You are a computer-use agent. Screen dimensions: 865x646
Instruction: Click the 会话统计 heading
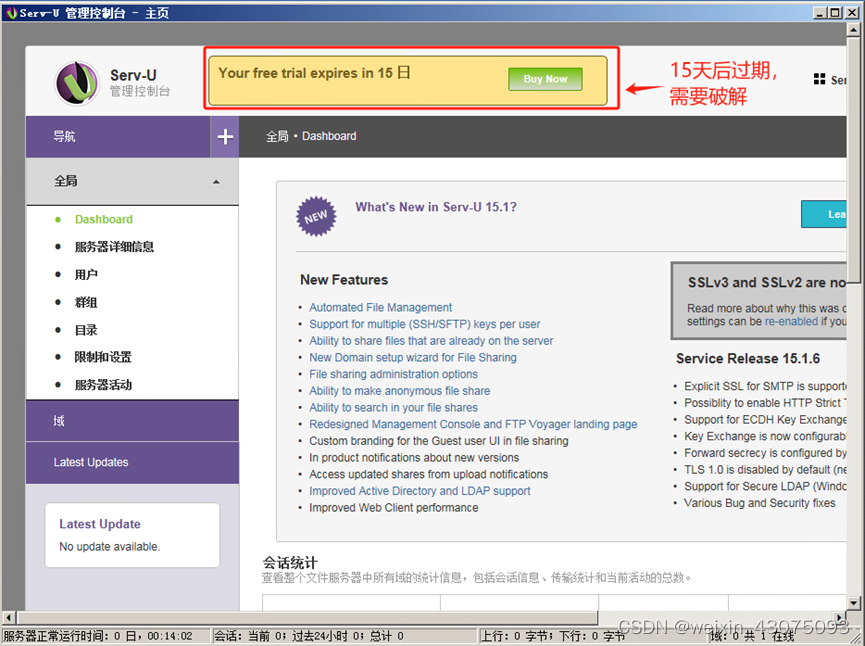pos(290,563)
